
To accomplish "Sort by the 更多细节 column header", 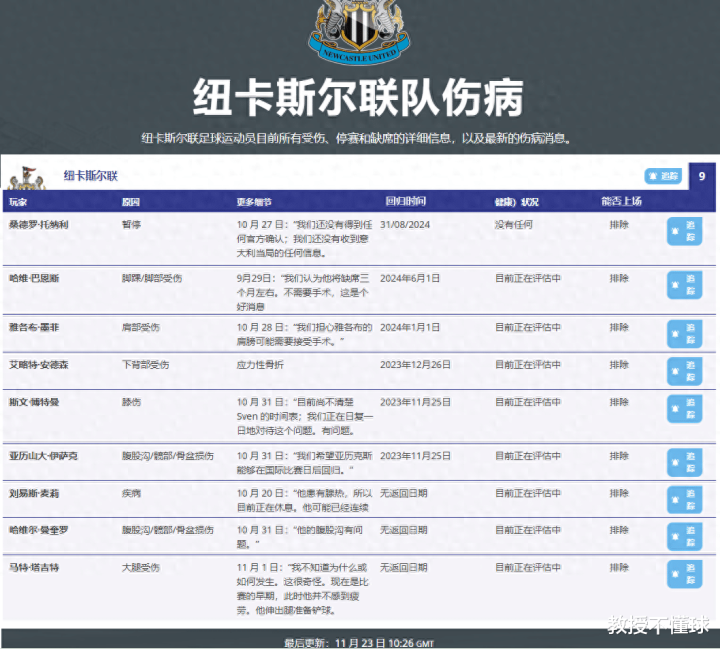I will (x=254, y=202).
